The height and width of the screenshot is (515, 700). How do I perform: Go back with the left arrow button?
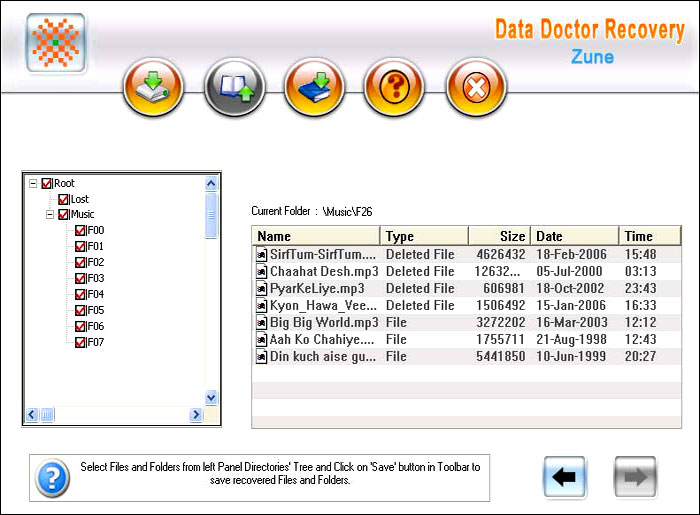(565, 477)
